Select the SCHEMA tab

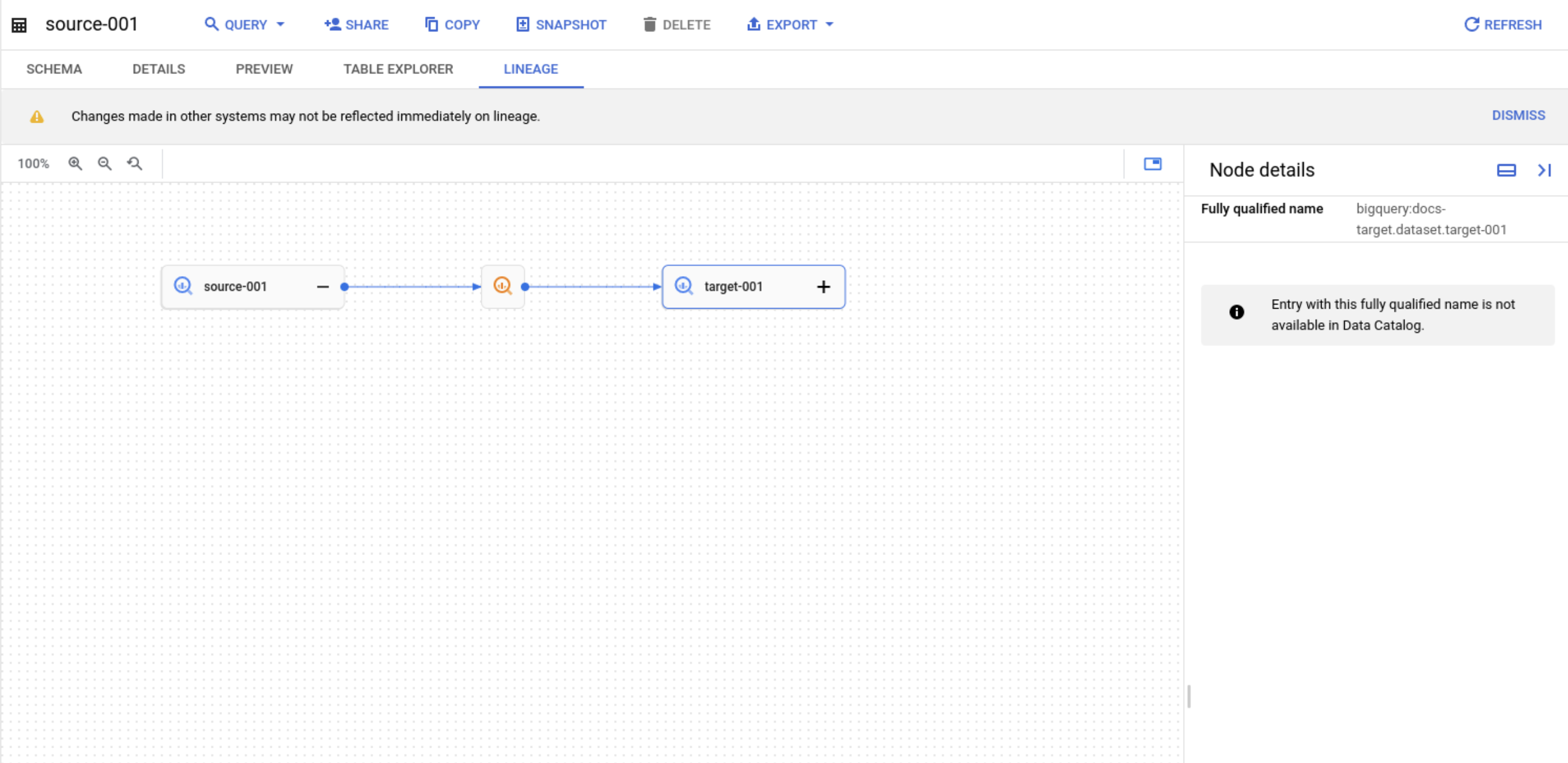(x=55, y=69)
